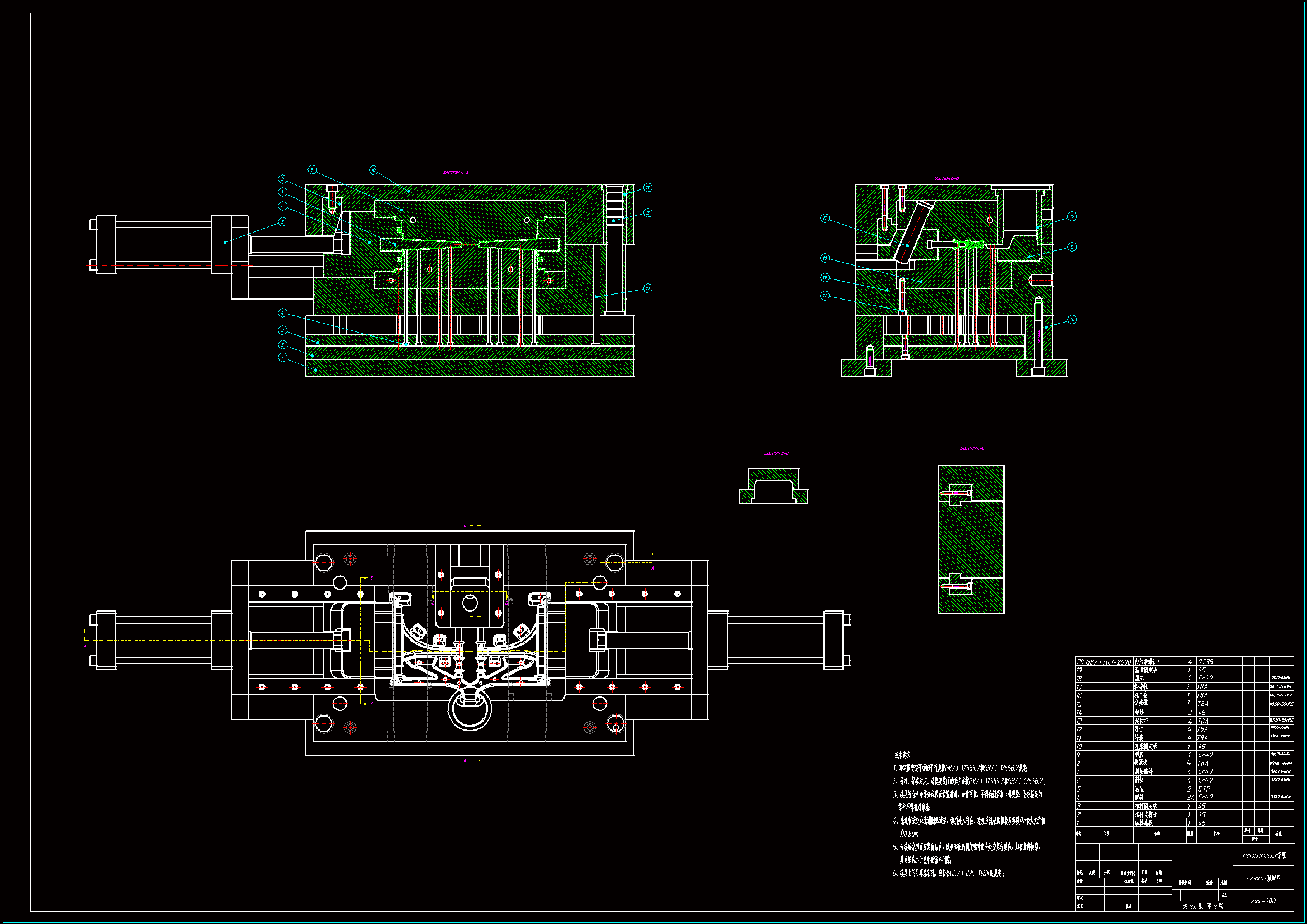Click part balloon number 14

coord(1072,320)
